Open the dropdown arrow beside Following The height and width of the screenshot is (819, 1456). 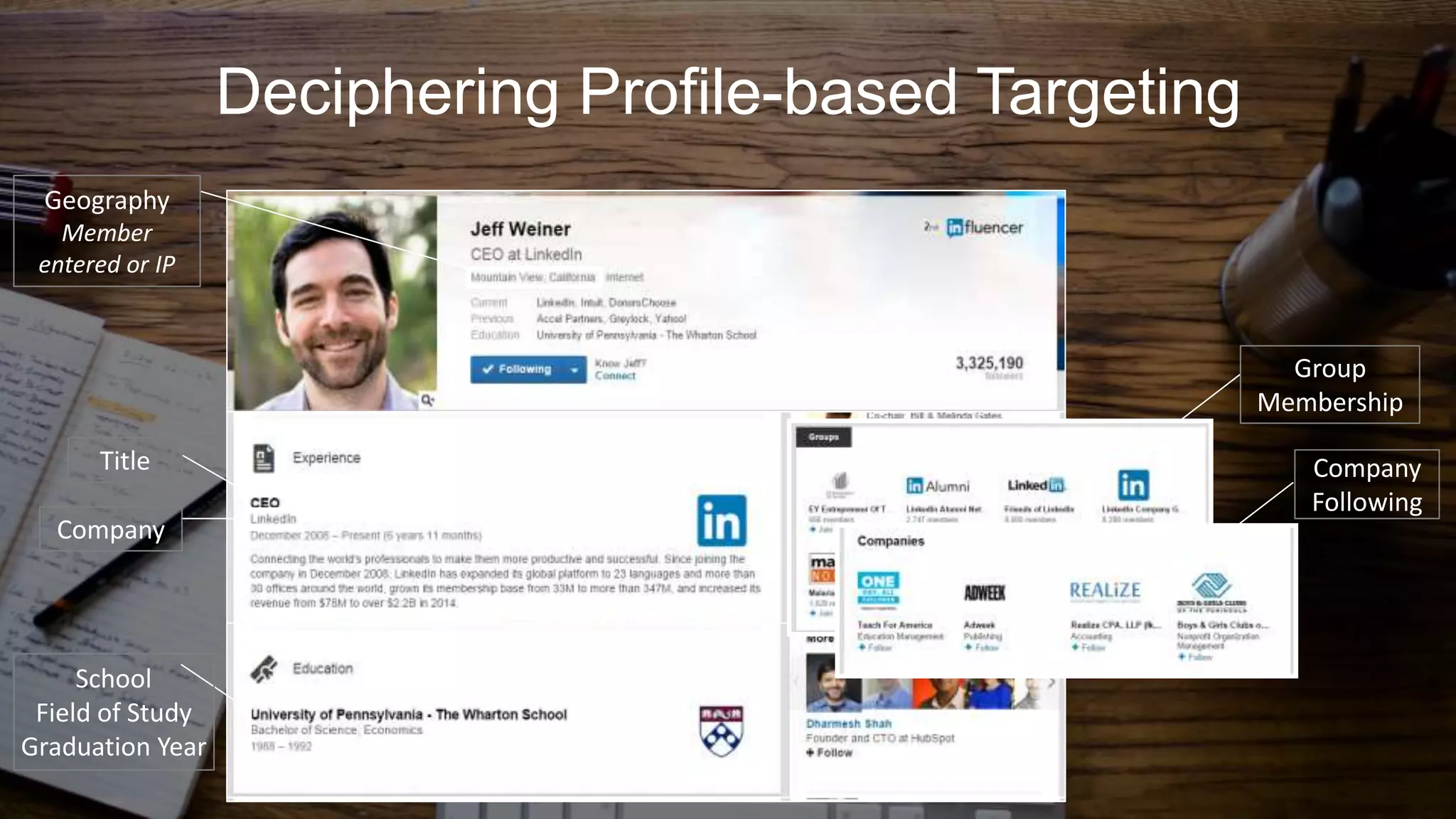point(574,370)
